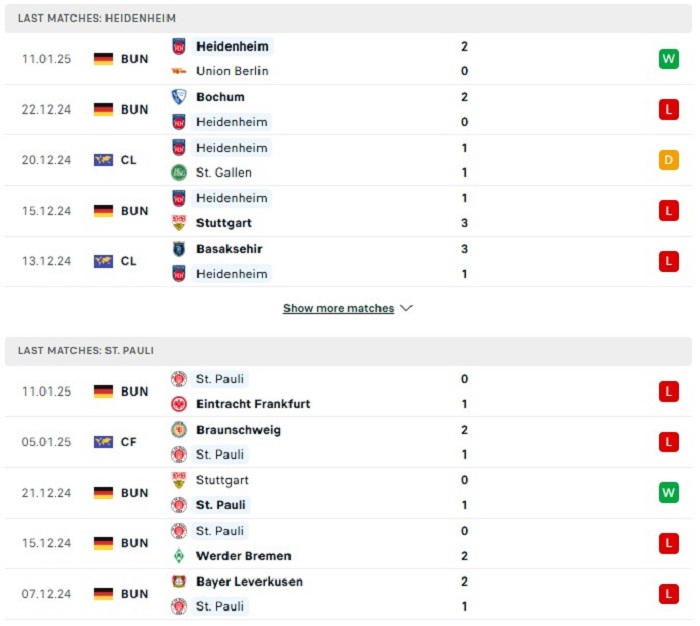The width and height of the screenshot is (700, 626).
Task: Open the Eintracht Frankfurt team link
Action: [x=253, y=404]
